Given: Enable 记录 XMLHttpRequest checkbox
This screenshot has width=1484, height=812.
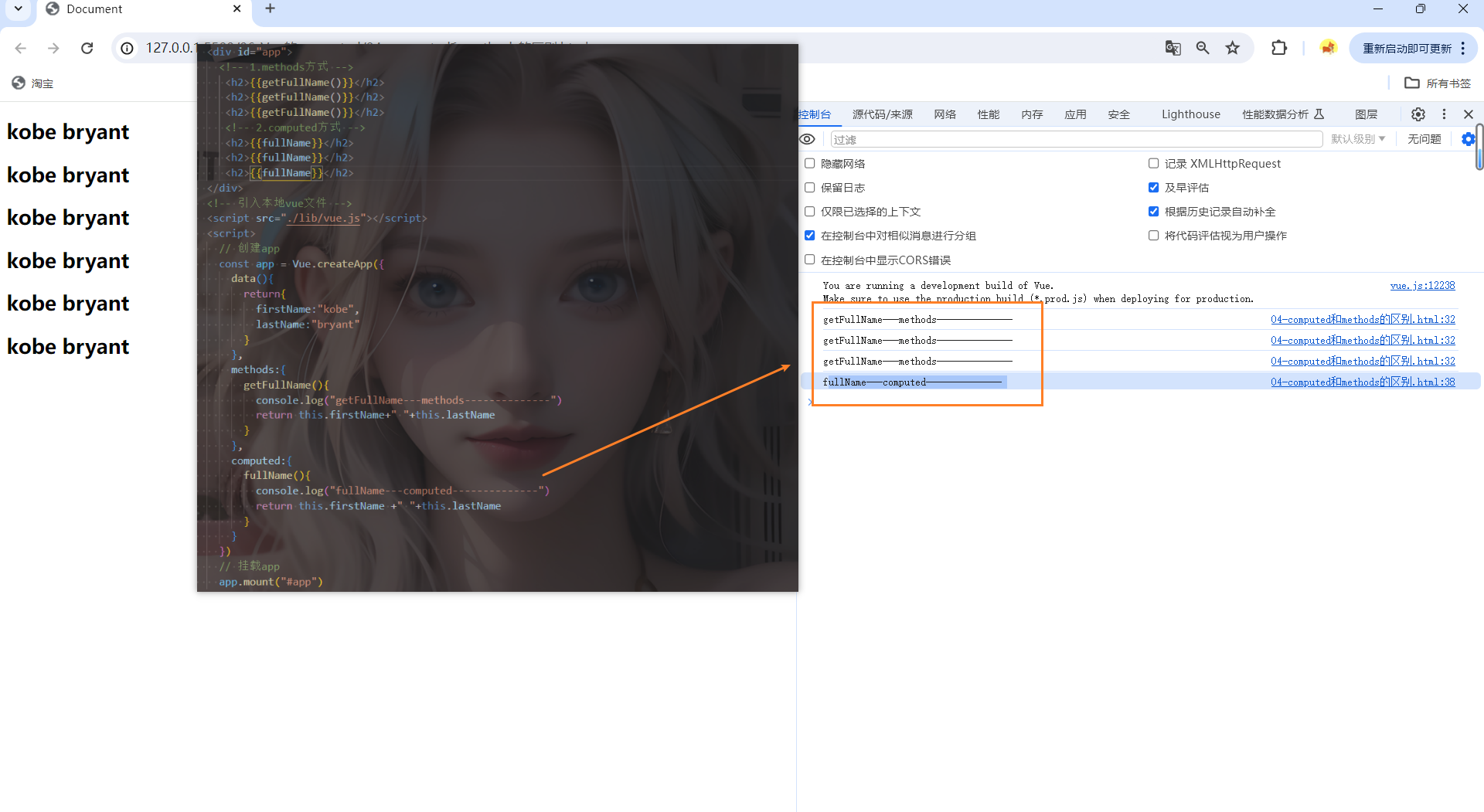Looking at the screenshot, I should click(x=1154, y=164).
